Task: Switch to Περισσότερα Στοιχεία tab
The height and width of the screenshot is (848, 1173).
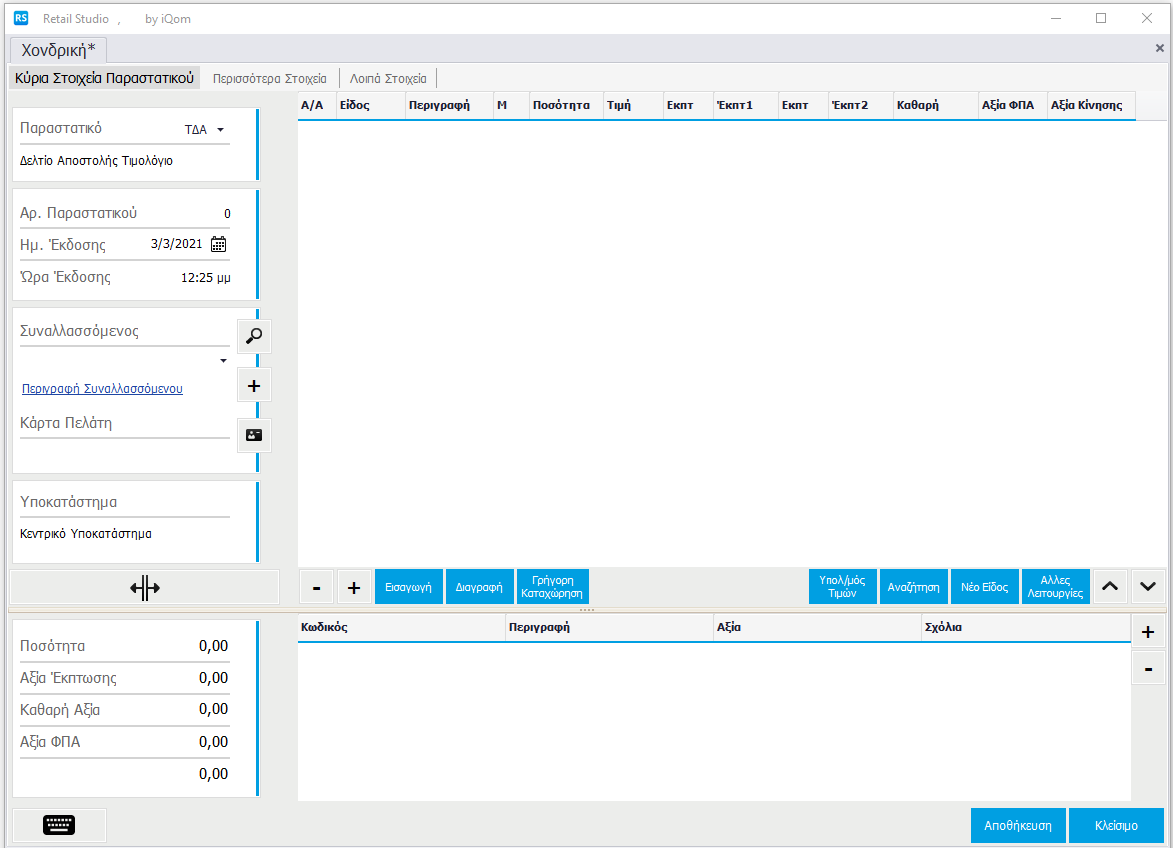Action: [269, 78]
